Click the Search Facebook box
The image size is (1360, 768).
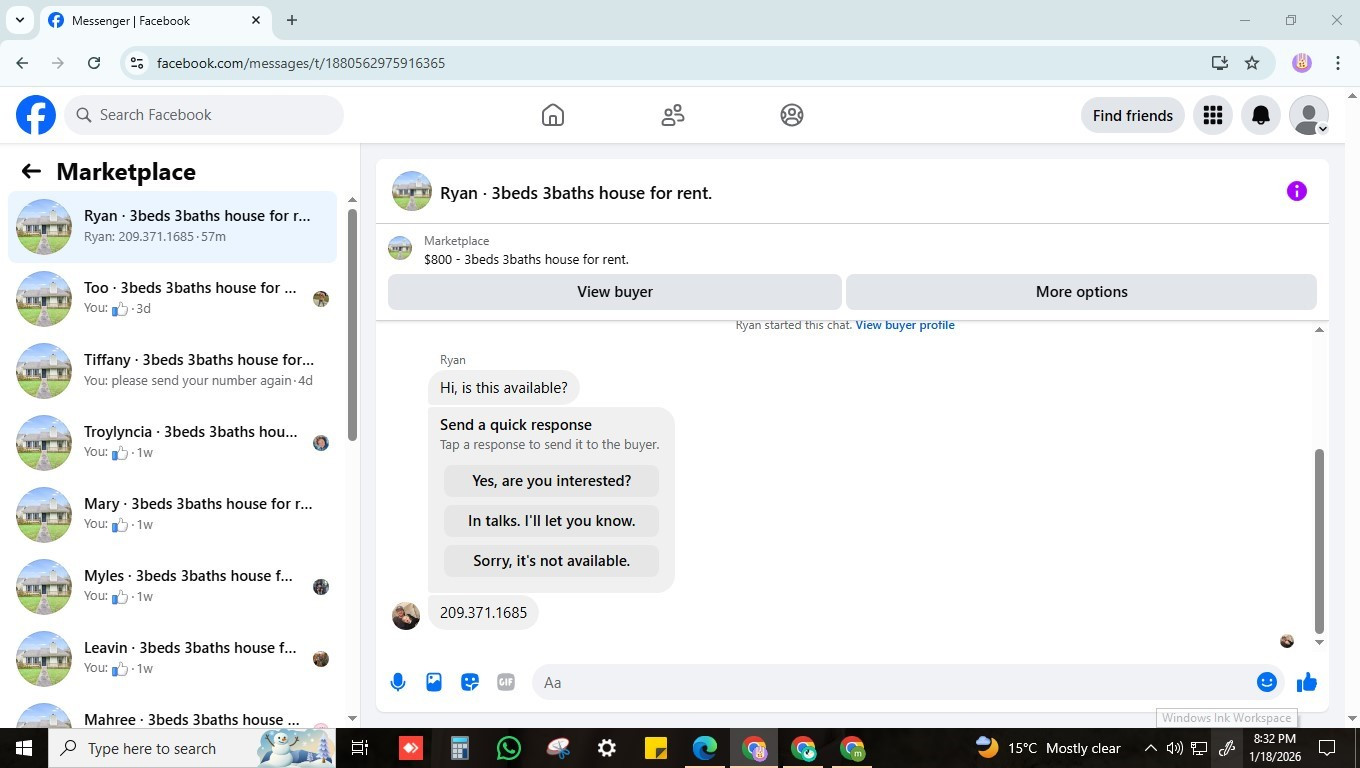[204, 115]
